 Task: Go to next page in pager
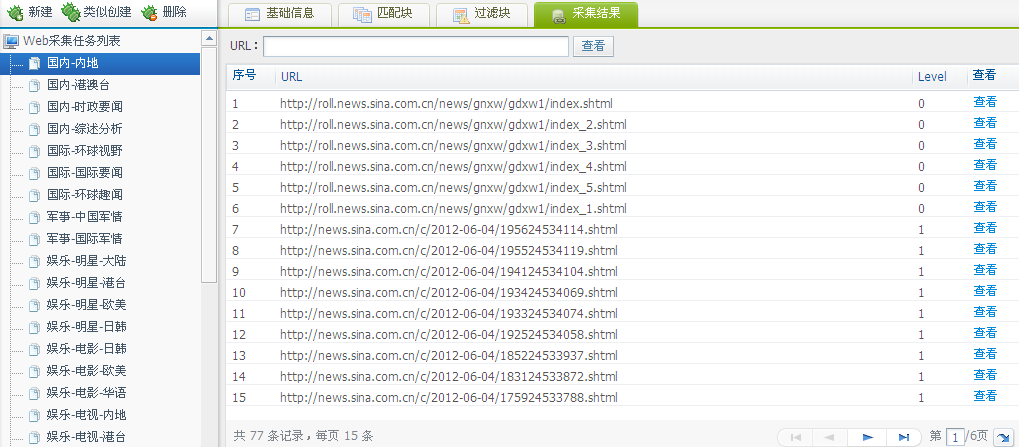pyautogui.click(x=868, y=437)
